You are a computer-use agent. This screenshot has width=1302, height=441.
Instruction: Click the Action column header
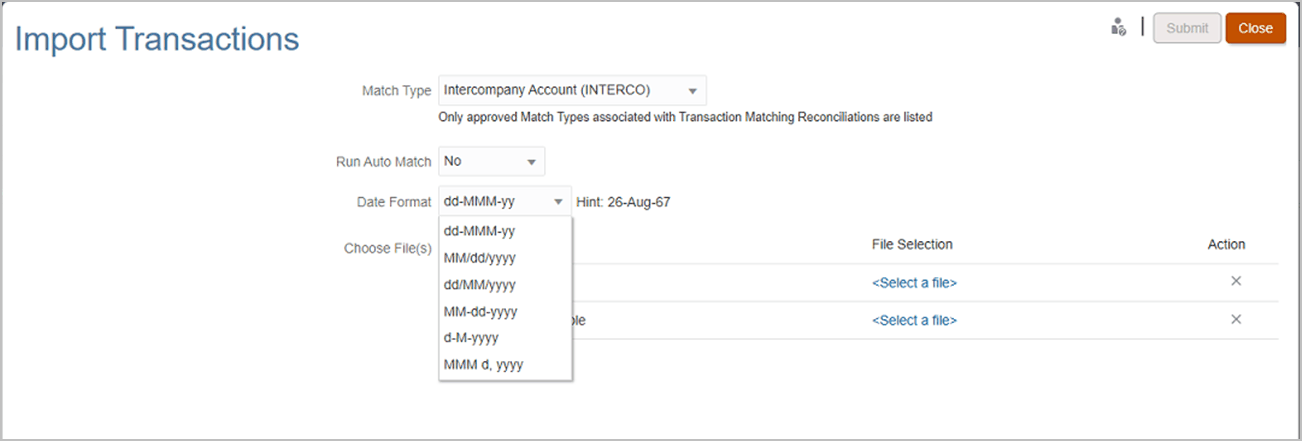pos(1226,244)
